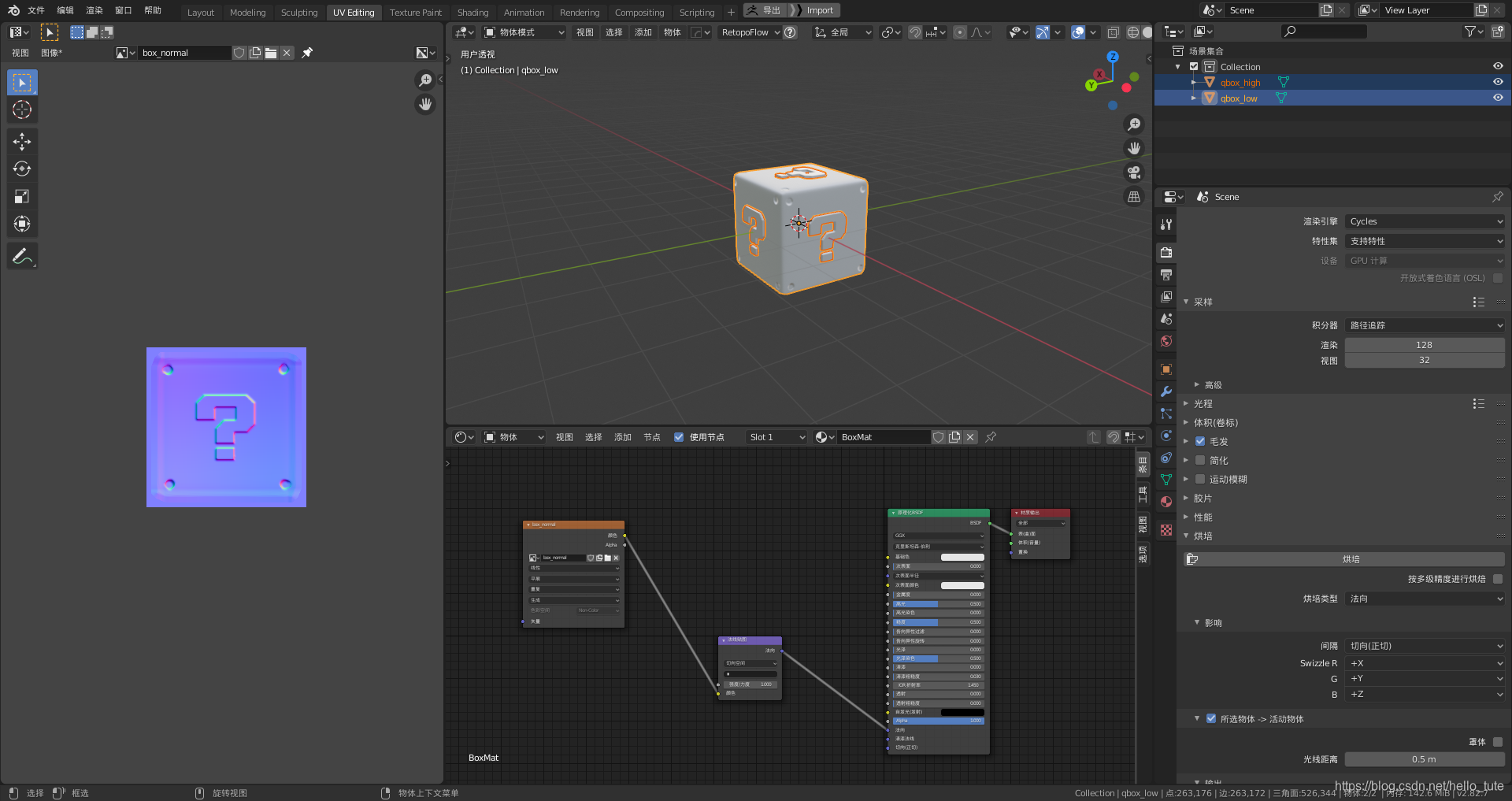This screenshot has width=1512, height=801.
Task: Open the 渲染 menu in top bar
Action: click(94, 10)
